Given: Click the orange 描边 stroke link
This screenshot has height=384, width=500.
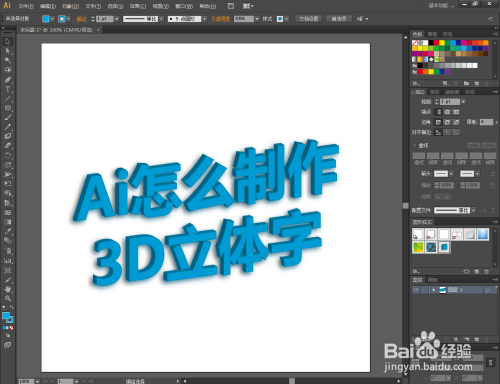Looking at the screenshot, I should coord(82,19).
